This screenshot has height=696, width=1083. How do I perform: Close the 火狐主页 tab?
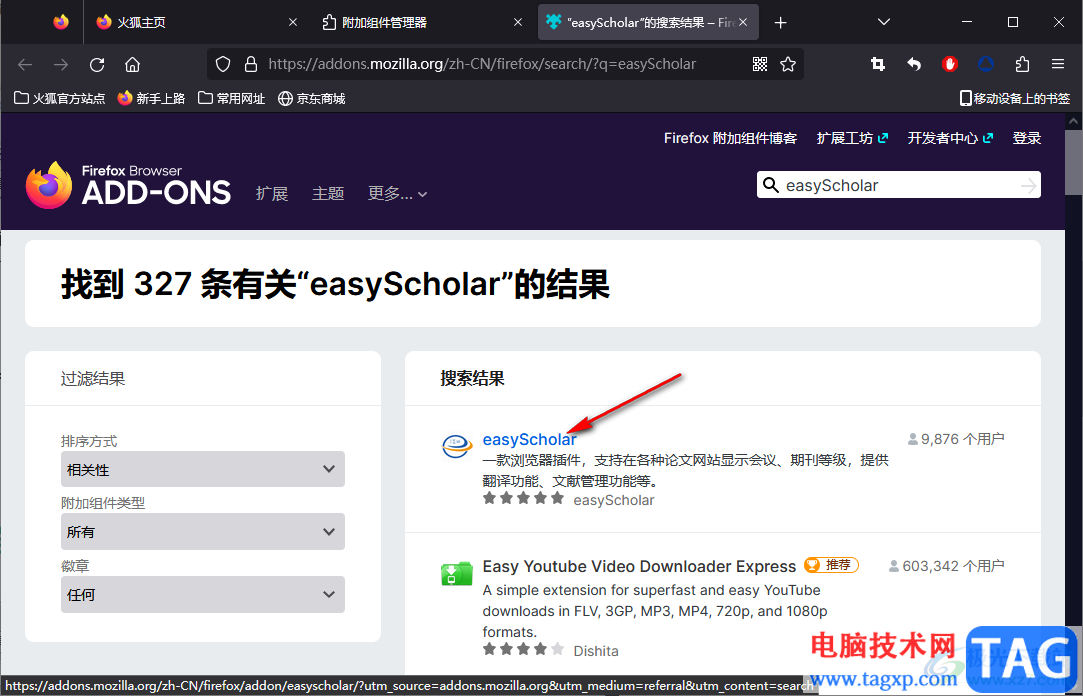(293, 22)
